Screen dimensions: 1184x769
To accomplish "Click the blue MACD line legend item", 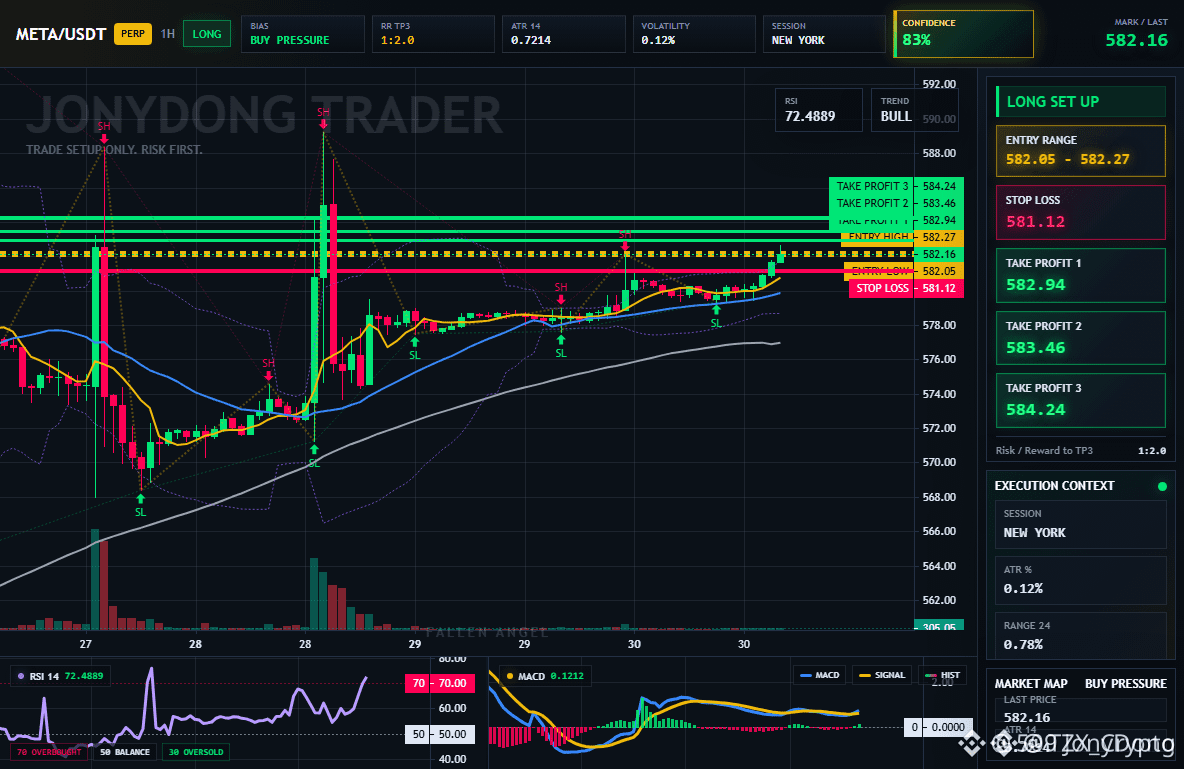I will tap(819, 675).
